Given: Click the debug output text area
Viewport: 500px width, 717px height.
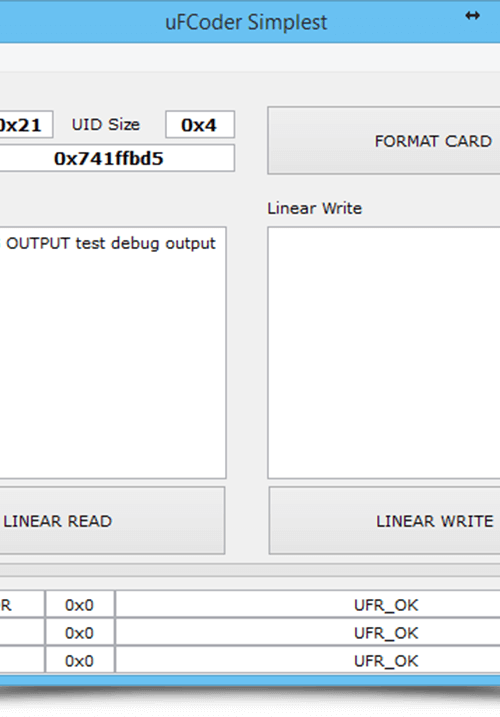Looking at the screenshot, I should (x=113, y=353).
